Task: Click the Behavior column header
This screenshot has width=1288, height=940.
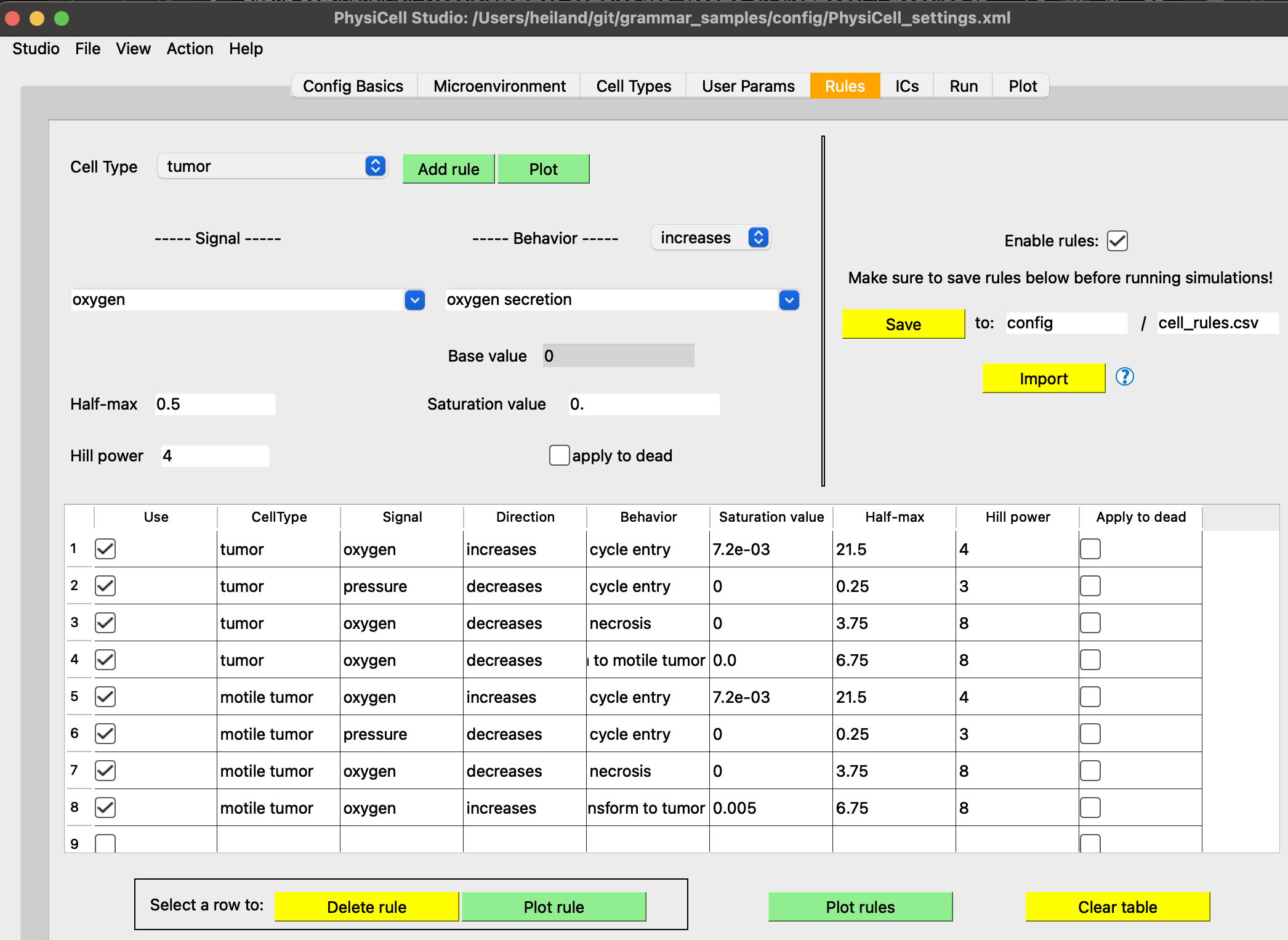Action: pyautogui.click(x=648, y=517)
